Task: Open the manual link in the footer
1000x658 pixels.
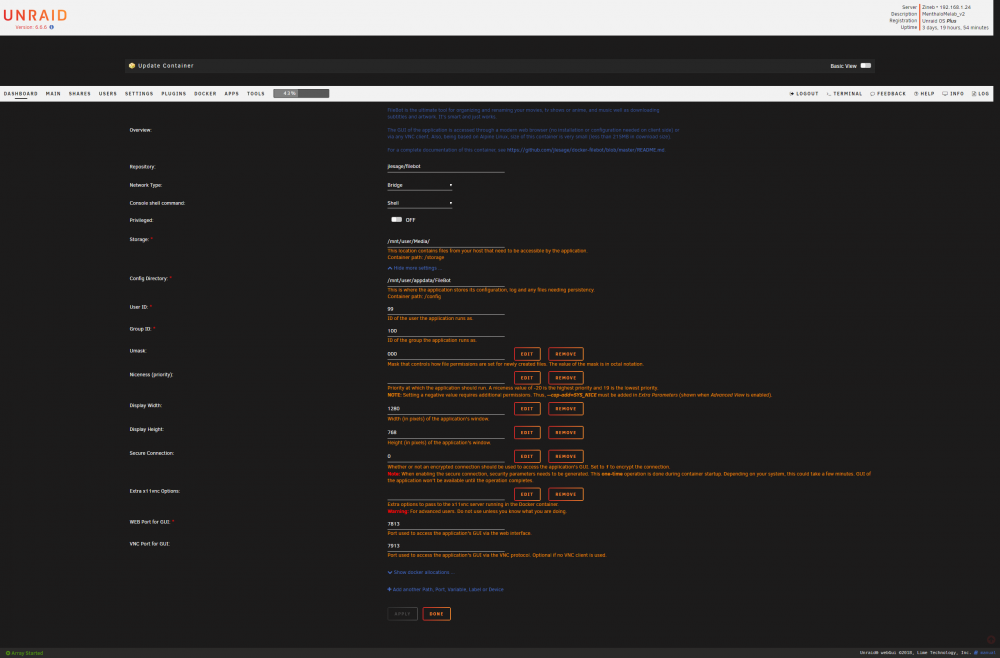Action: click(x=986, y=653)
